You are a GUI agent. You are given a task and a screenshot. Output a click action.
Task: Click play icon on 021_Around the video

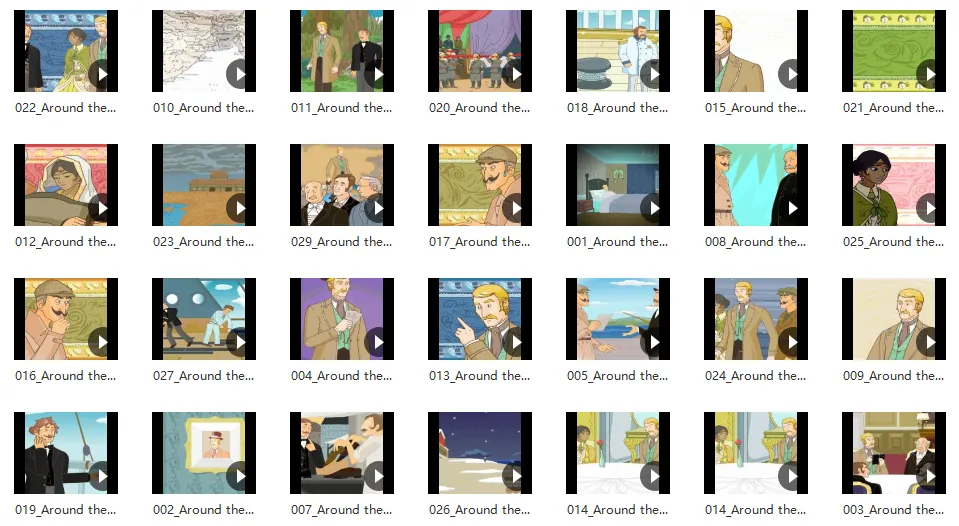click(929, 75)
